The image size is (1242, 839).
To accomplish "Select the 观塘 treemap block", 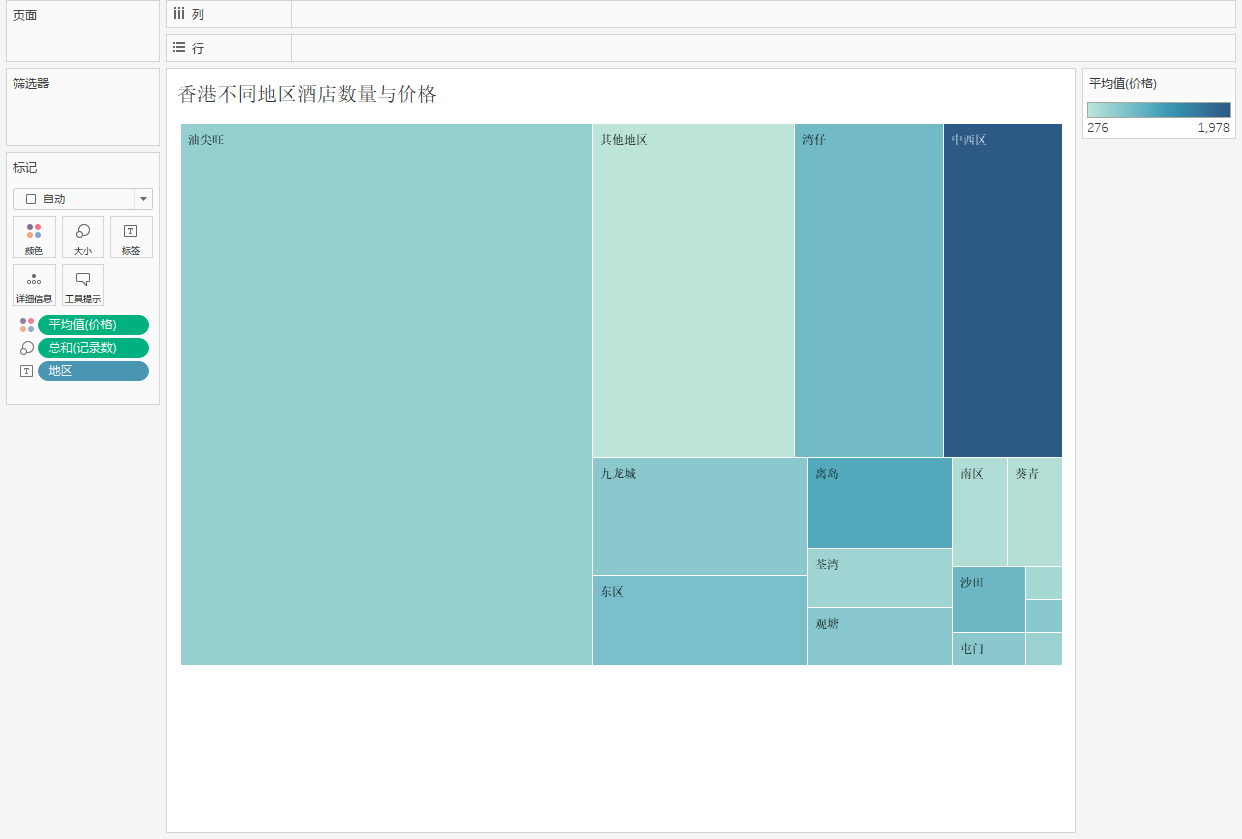I will [x=880, y=636].
